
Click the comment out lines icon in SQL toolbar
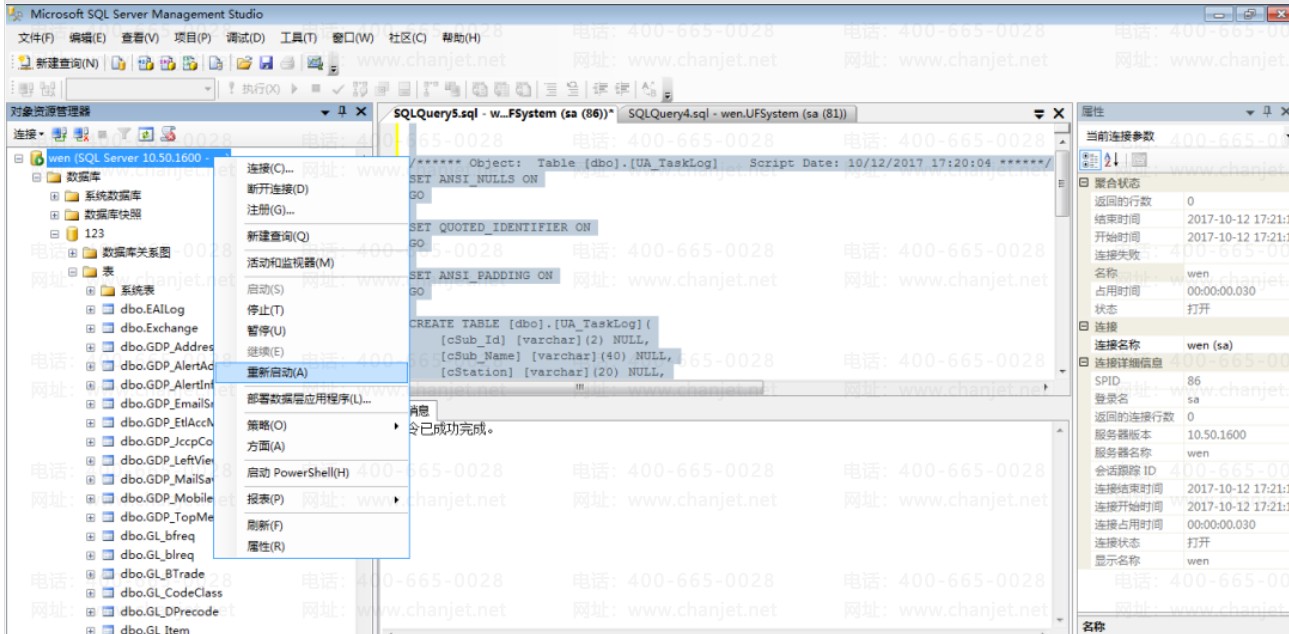click(549, 89)
